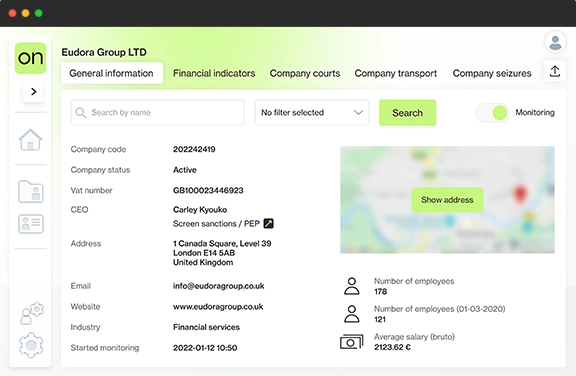This screenshot has width=576, height=376.
Task: Open the www.eudoragroup.co.uk website link
Action: point(218,307)
